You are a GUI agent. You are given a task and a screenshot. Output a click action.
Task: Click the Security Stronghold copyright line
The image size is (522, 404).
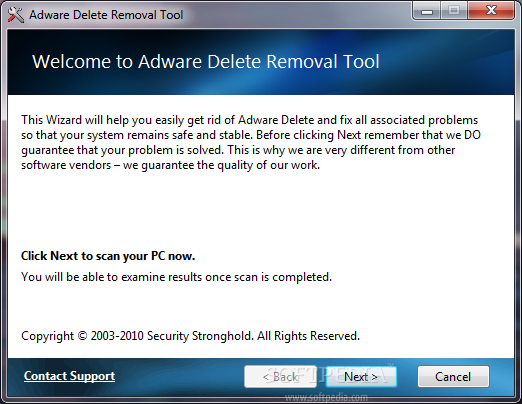click(x=190, y=336)
